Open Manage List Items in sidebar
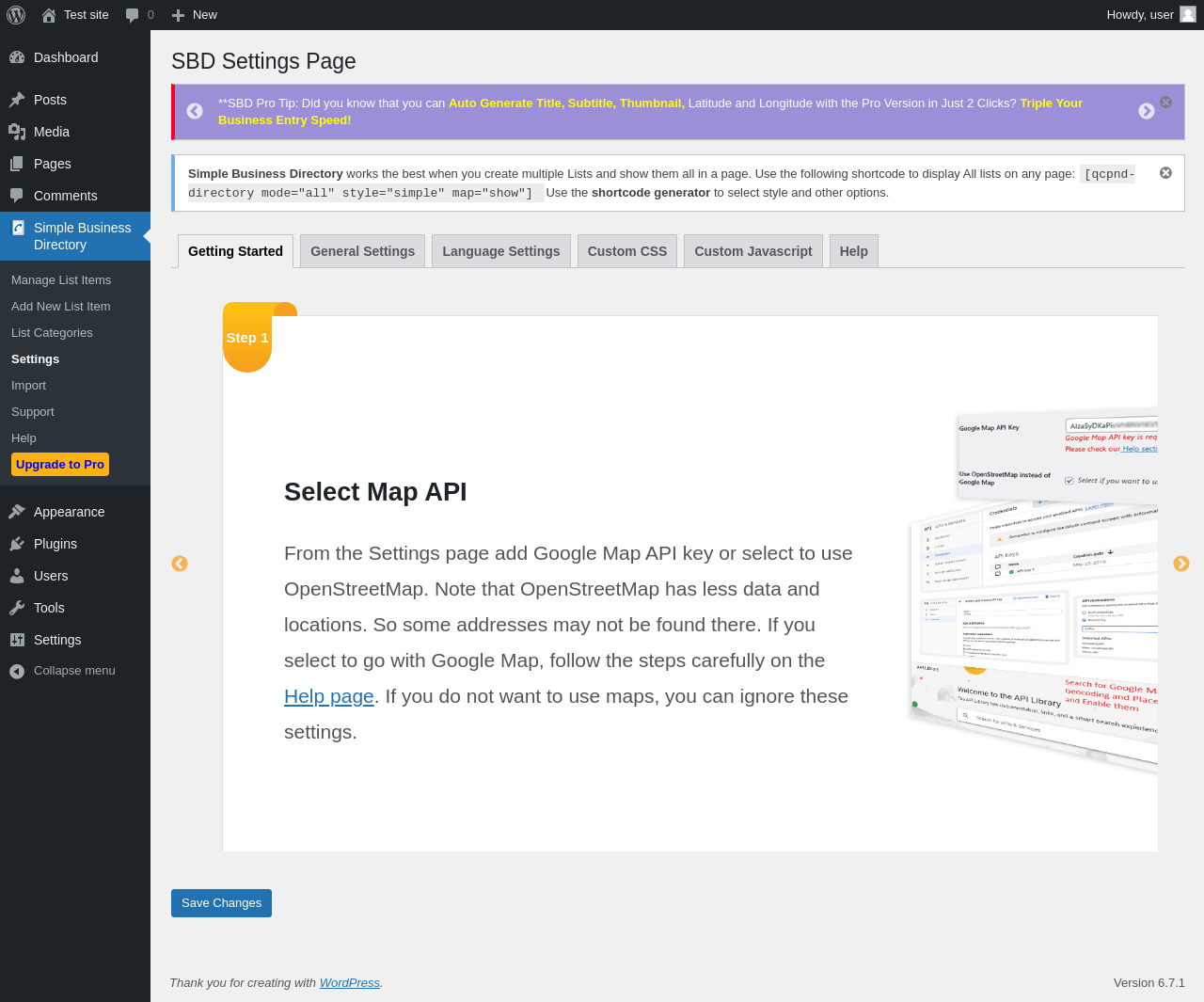Image resolution: width=1204 pixels, height=1002 pixels. point(61,280)
